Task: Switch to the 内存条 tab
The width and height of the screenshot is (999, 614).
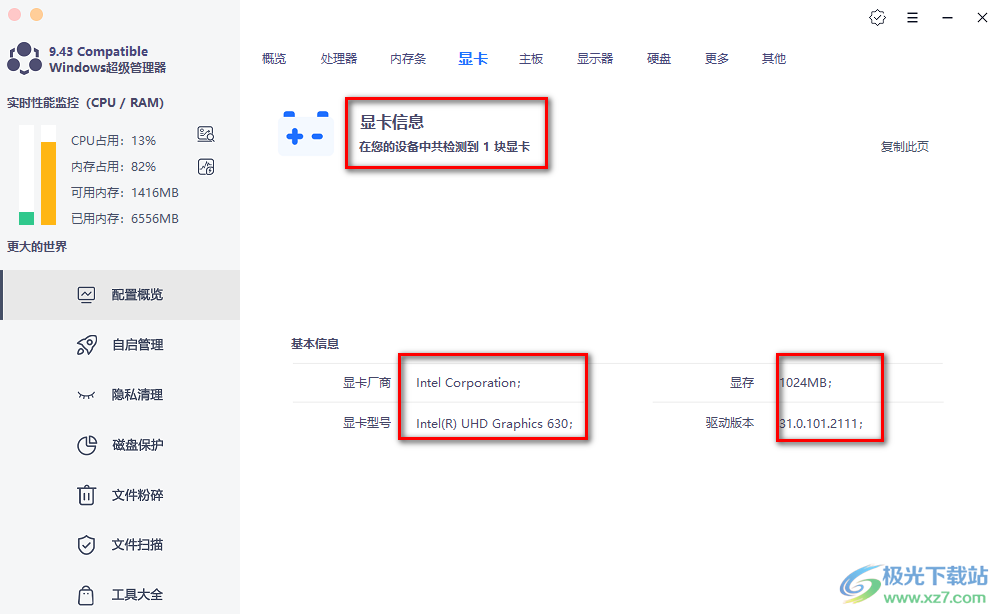Action: (408, 59)
